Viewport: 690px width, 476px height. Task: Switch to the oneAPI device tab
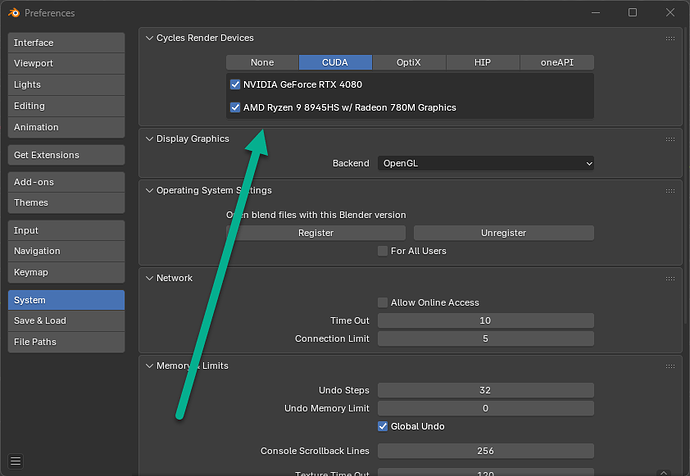(x=557, y=62)
